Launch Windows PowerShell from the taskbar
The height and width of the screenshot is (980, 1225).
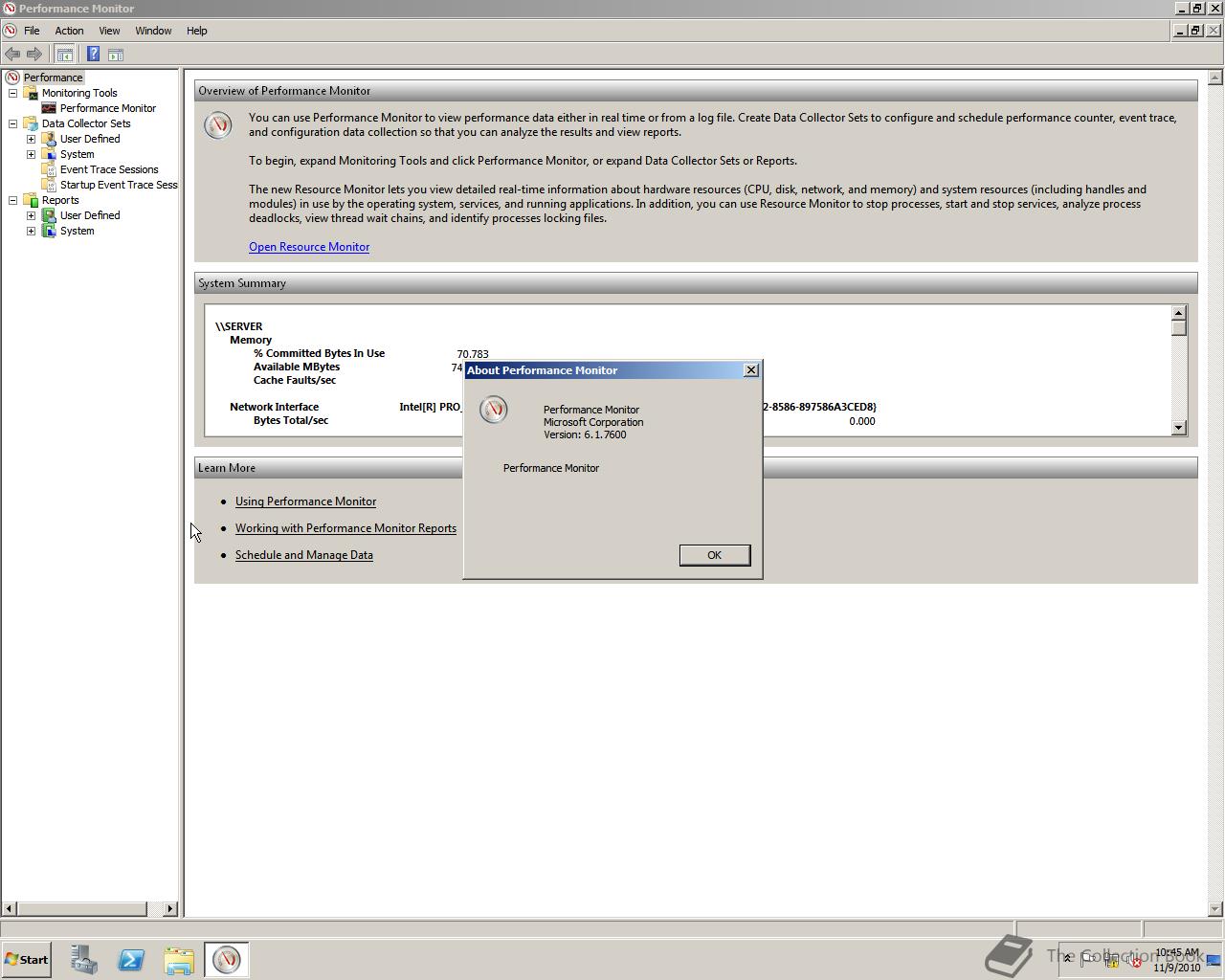coord(131,960)
